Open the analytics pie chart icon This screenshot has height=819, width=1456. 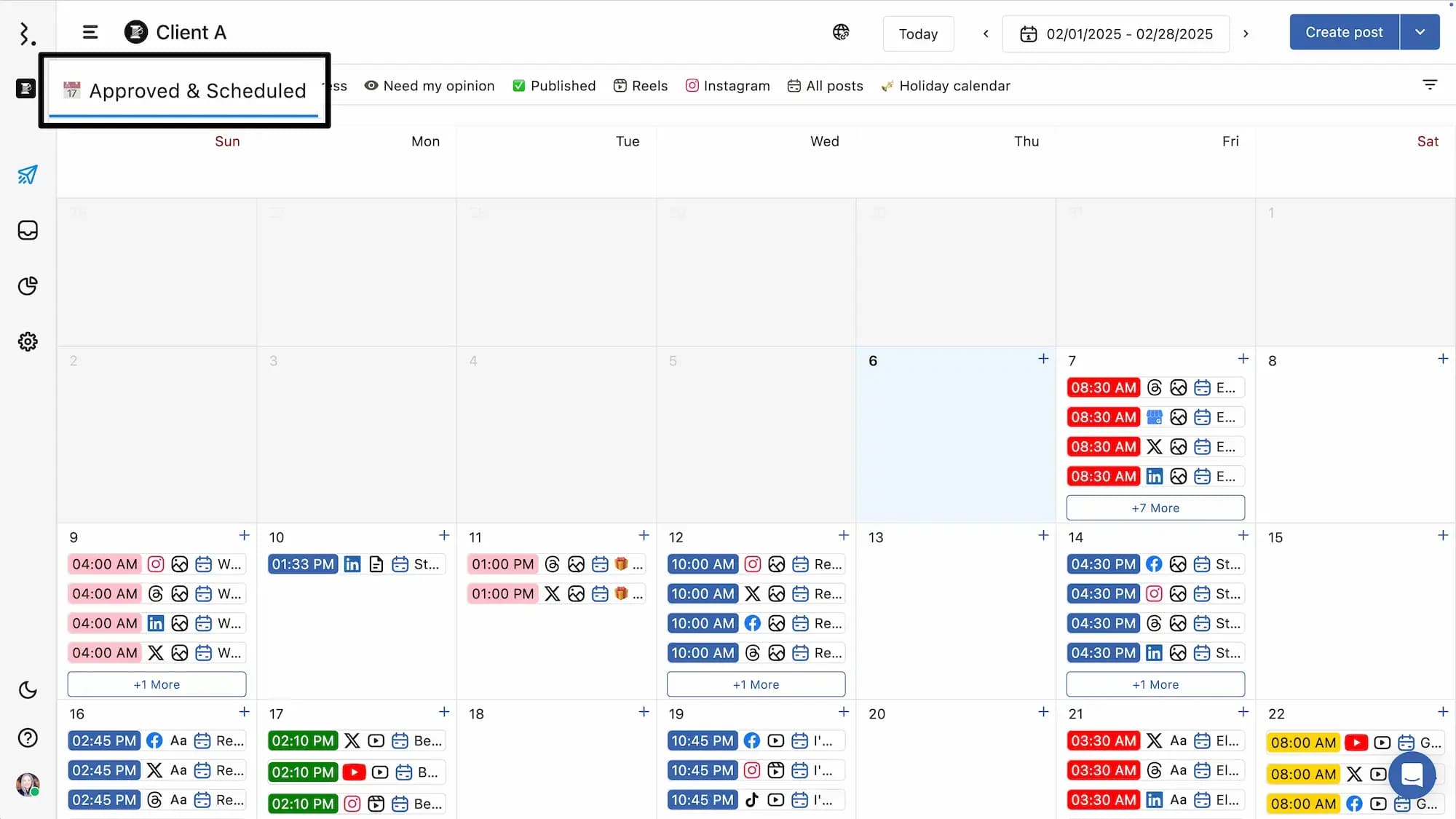27,286
